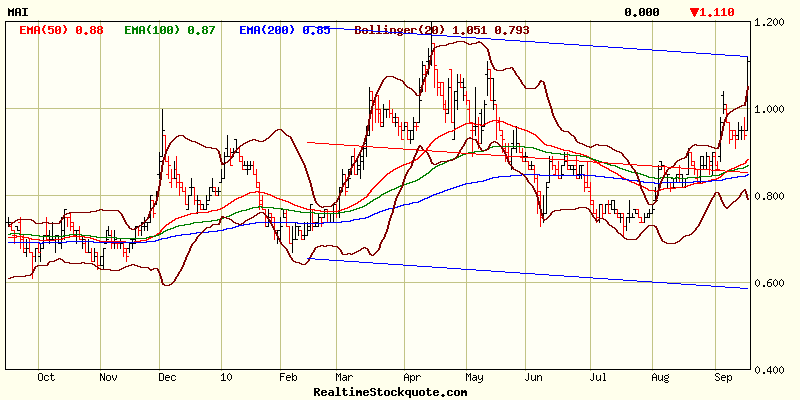This screenshot has width=800, height=400.
Task: Click the 0.000 value at top right
Action: coord(641,12)
